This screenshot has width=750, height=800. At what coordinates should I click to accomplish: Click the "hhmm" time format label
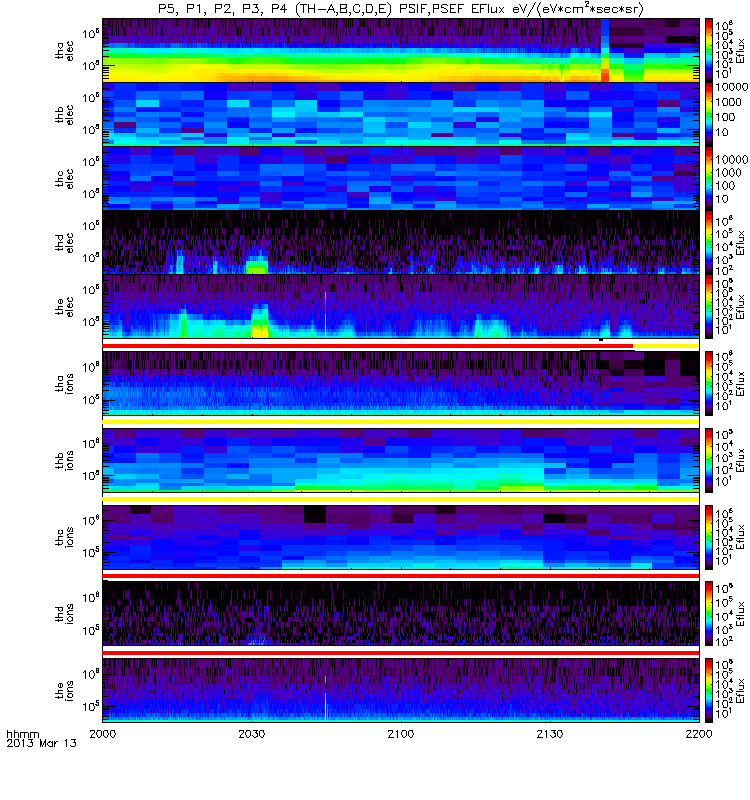pos(22,734)
